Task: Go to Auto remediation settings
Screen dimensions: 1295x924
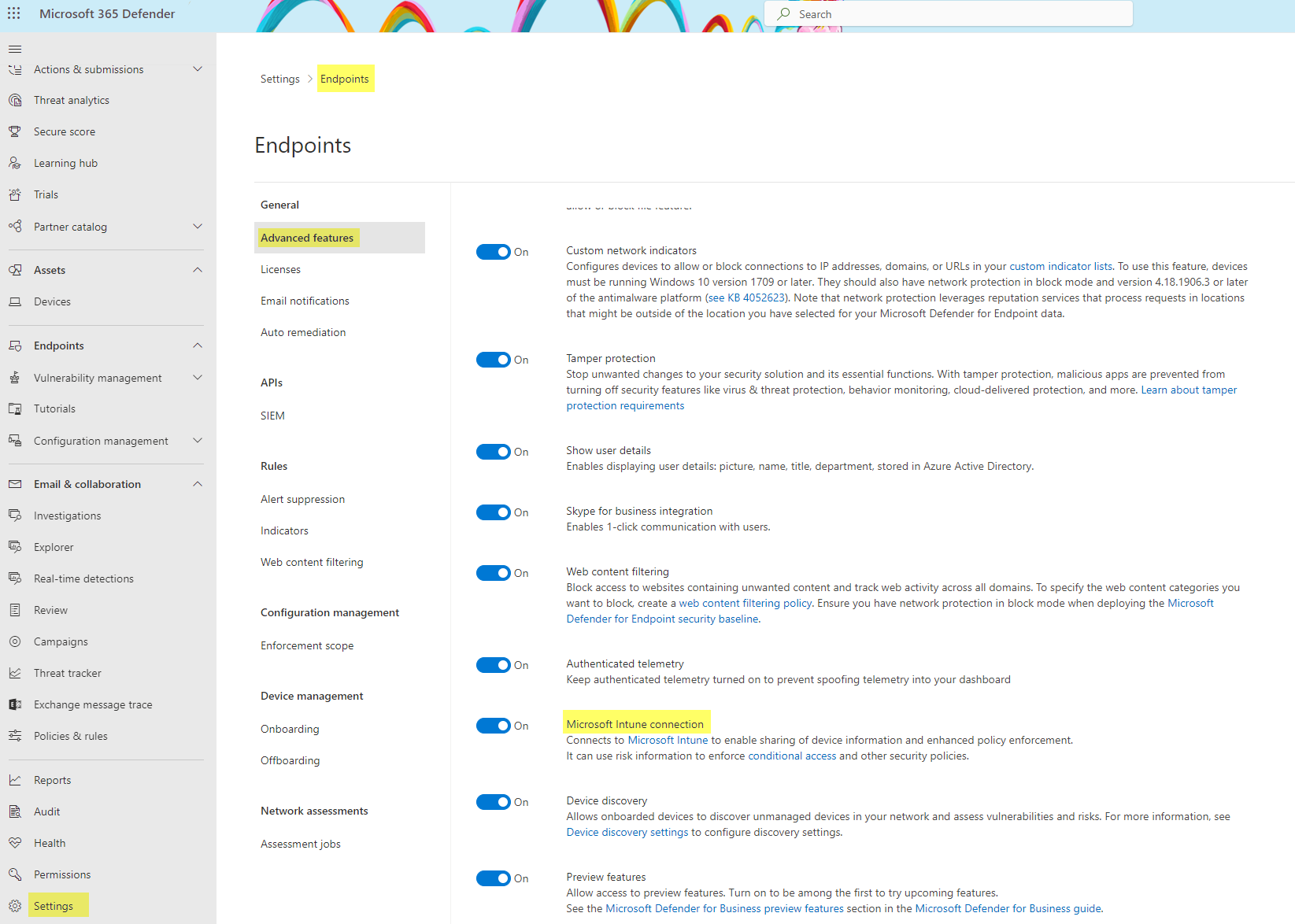Action: click(303, 332)
